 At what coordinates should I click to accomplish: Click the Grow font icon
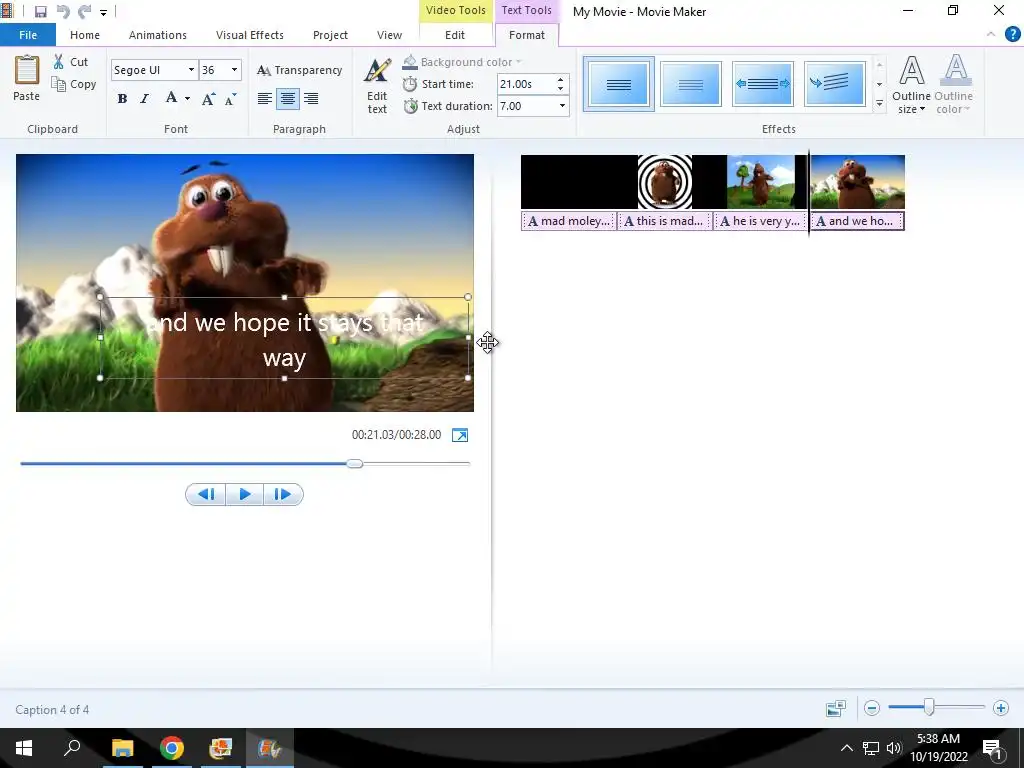(208, 99)
